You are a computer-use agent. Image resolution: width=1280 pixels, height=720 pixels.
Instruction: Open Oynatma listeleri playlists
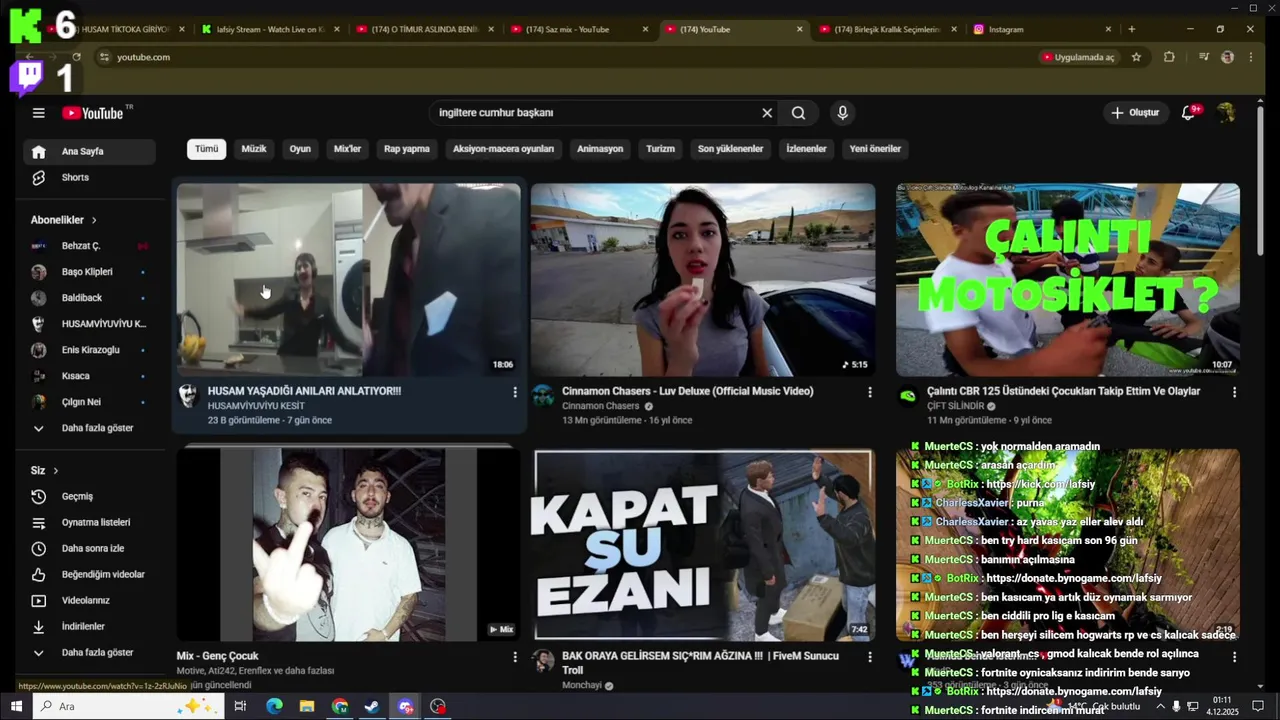[x=89, y=523]
